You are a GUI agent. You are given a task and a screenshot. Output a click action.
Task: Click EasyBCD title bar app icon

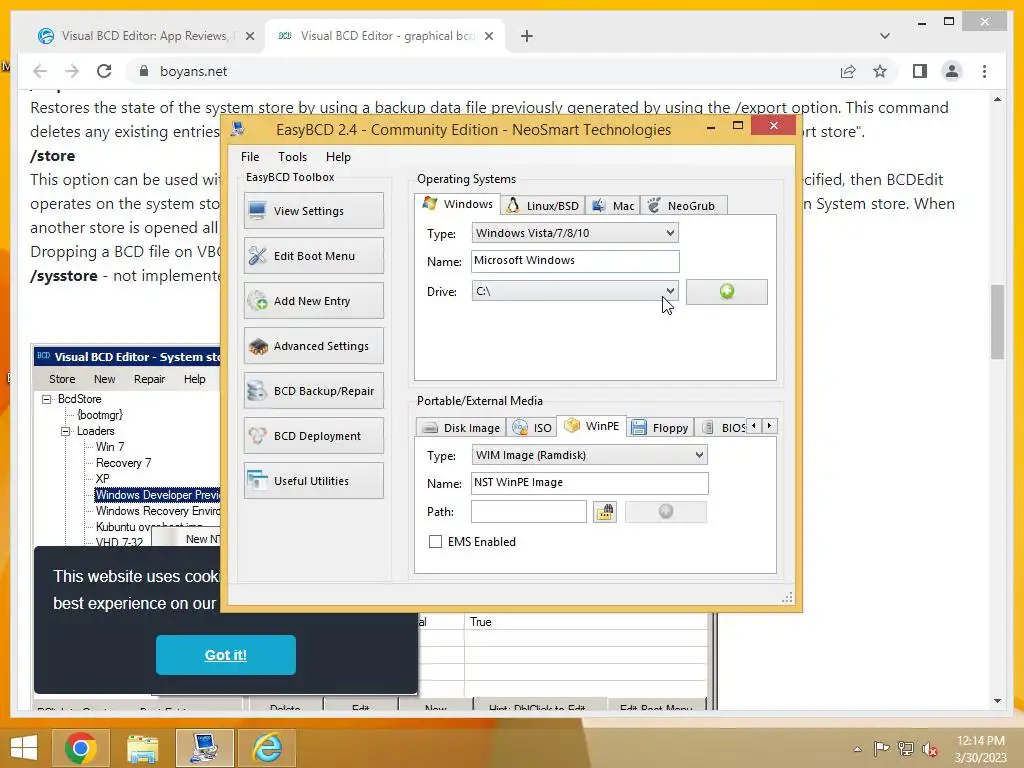click(238, 129)
